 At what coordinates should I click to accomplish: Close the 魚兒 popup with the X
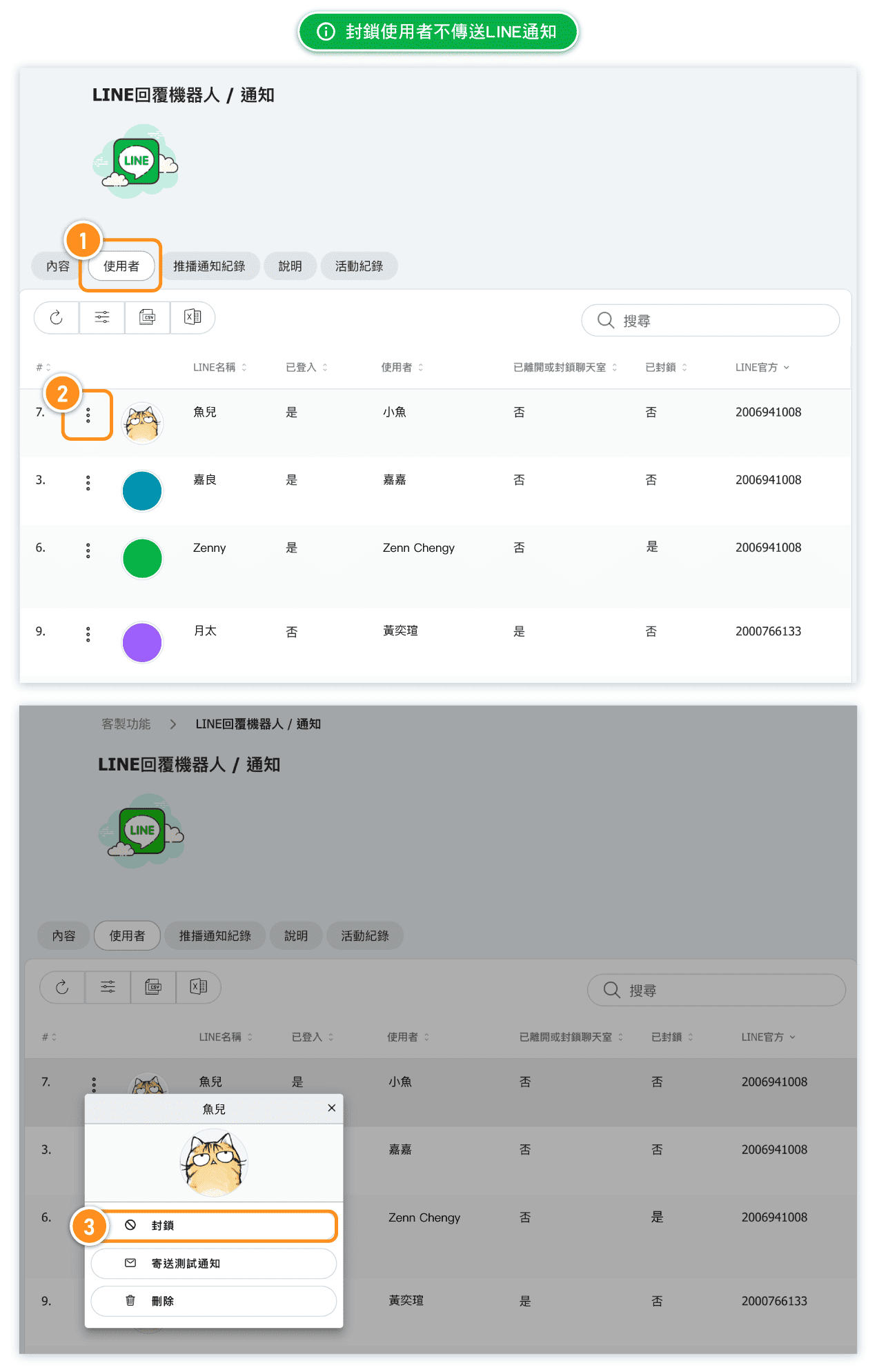332,1108
